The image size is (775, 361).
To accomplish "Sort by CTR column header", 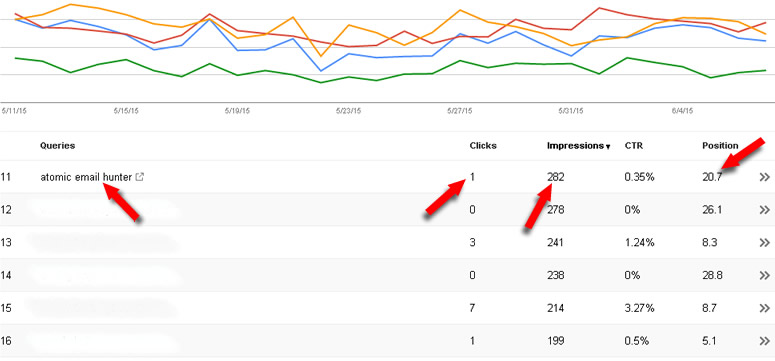I will tap(634, 146).
